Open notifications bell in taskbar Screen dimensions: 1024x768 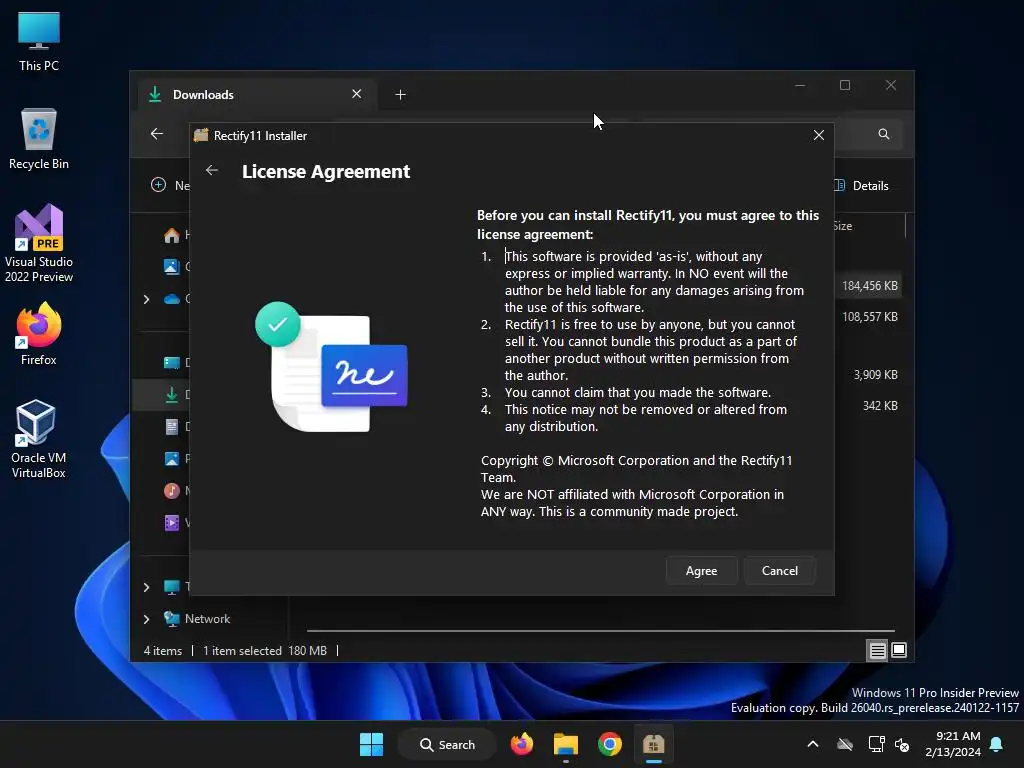tap(997, 744)
